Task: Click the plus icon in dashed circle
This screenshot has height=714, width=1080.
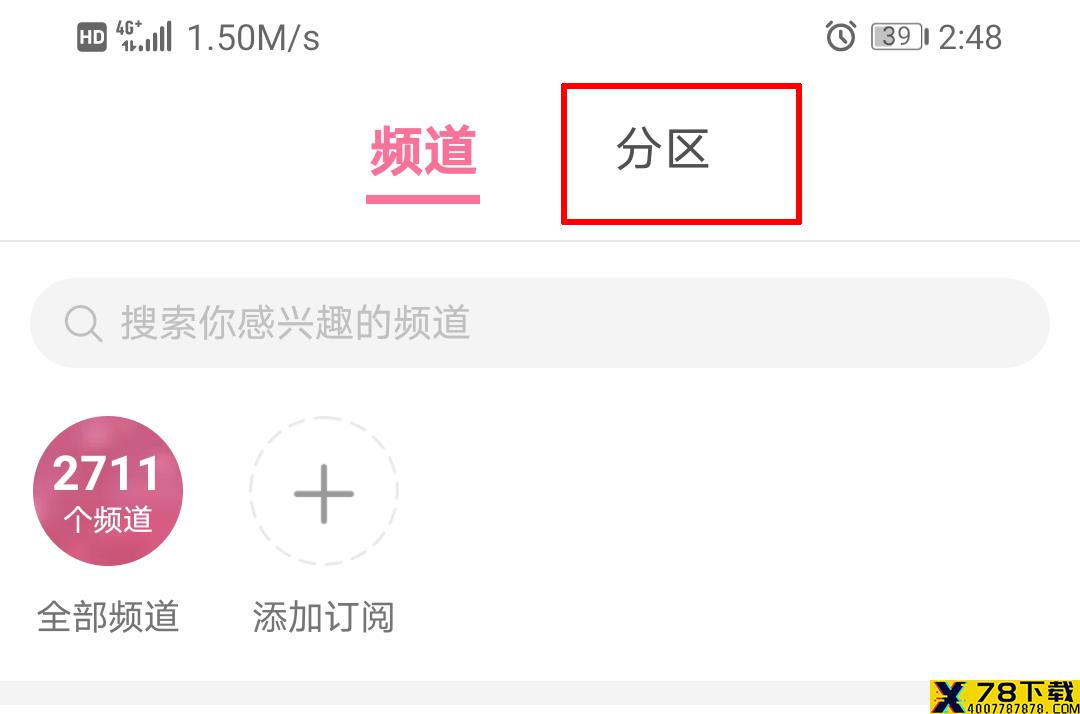Action: (324, 493)
